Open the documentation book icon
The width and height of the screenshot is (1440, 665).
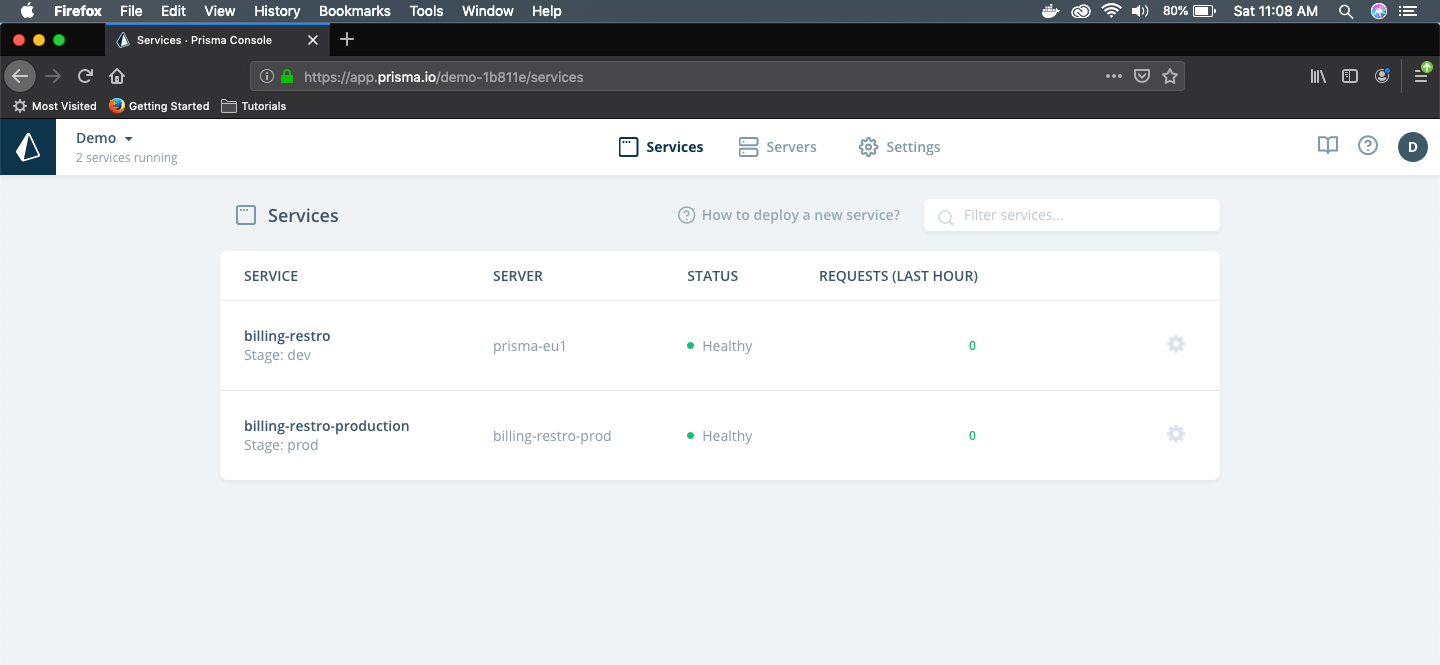click(1327, 146)
